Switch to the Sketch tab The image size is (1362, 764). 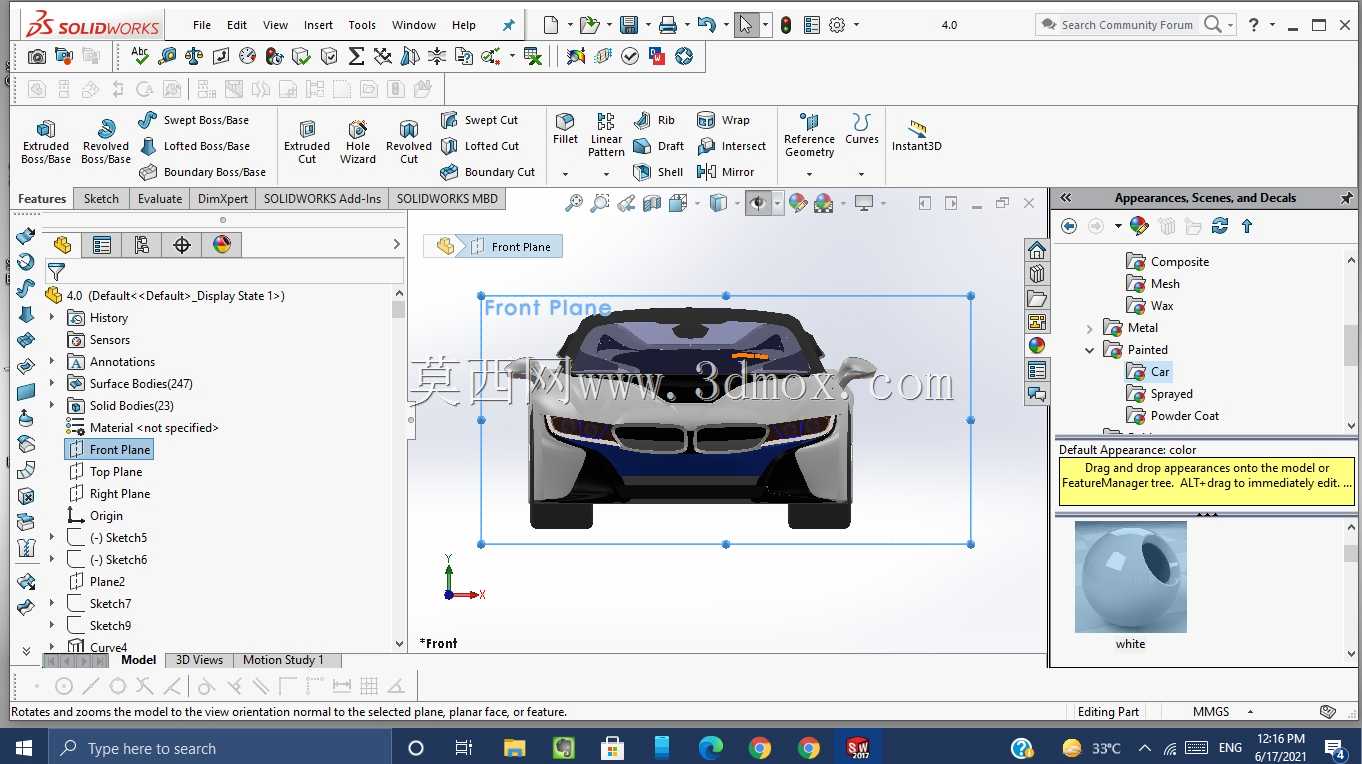101,199
